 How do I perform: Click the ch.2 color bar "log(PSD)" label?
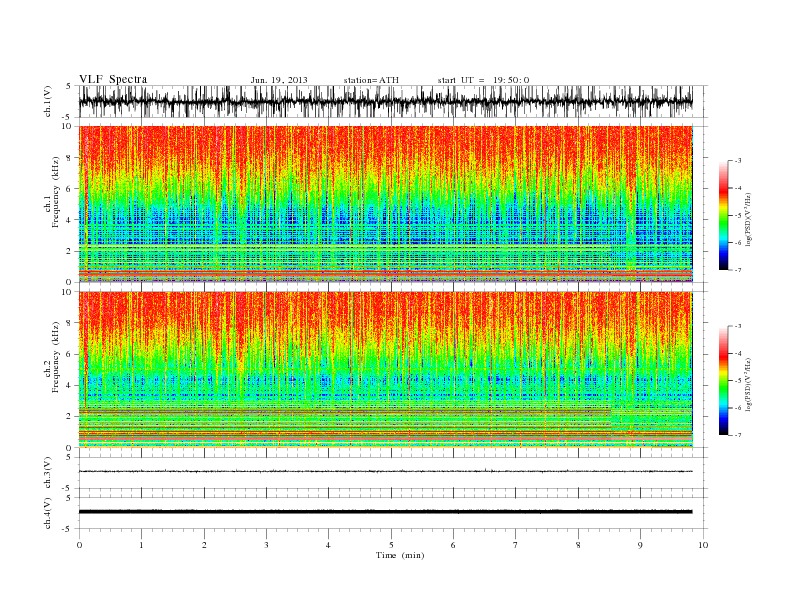[749, 383]
